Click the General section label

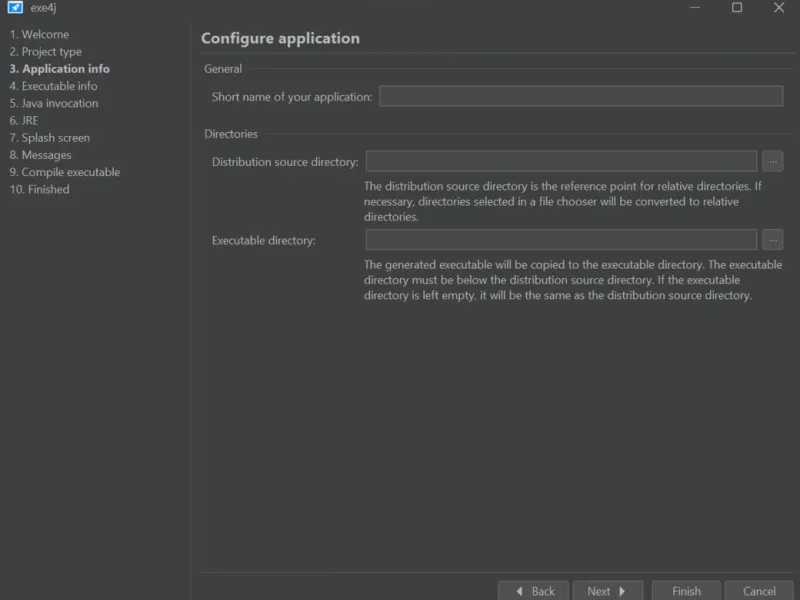coord(223,69)
